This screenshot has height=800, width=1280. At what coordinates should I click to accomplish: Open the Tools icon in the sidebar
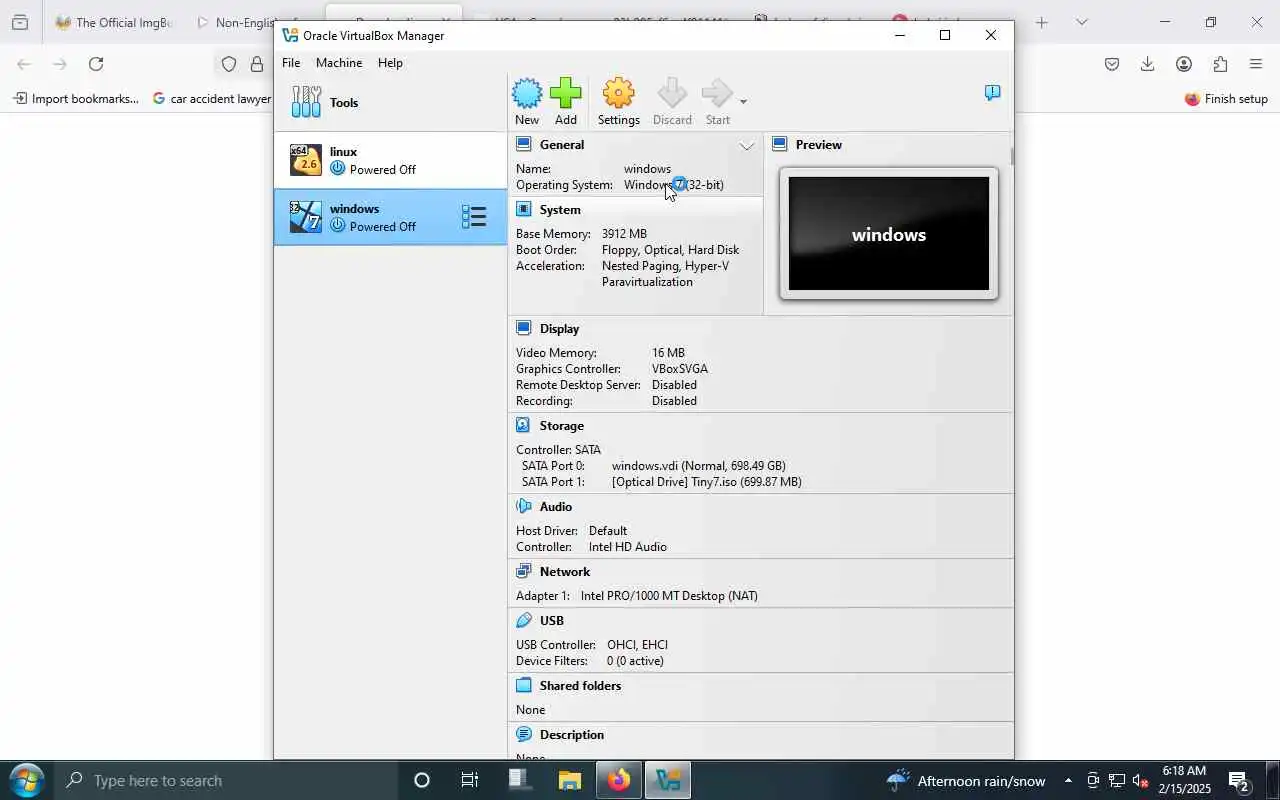(x=306, y=102)
